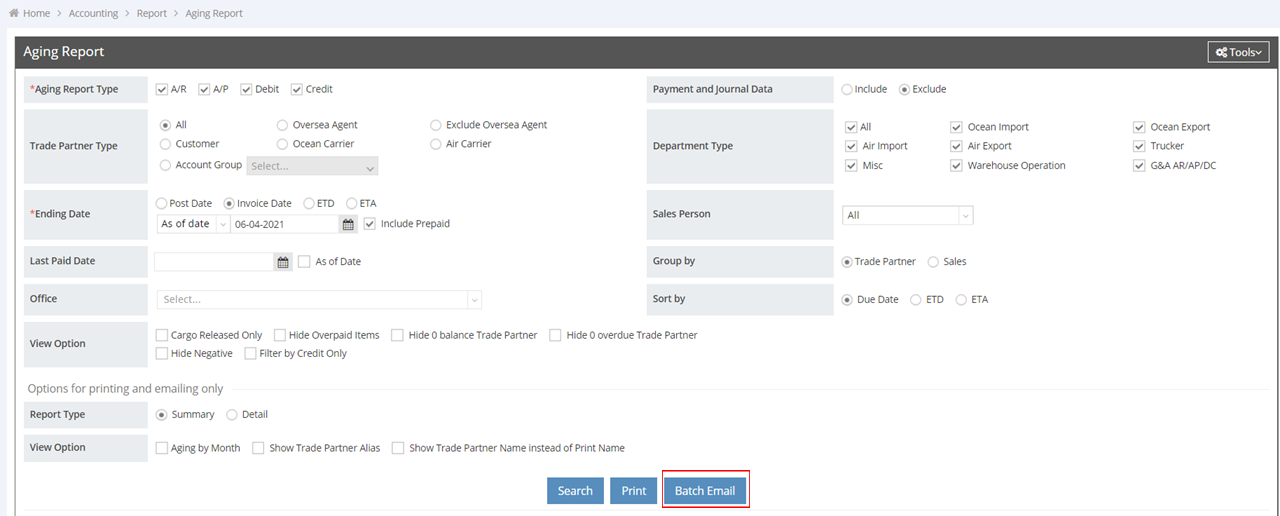Open the Tools gear menu
Viewport: 1280px width, 516px height.
pyautogui.click(x=1238, y=52)
